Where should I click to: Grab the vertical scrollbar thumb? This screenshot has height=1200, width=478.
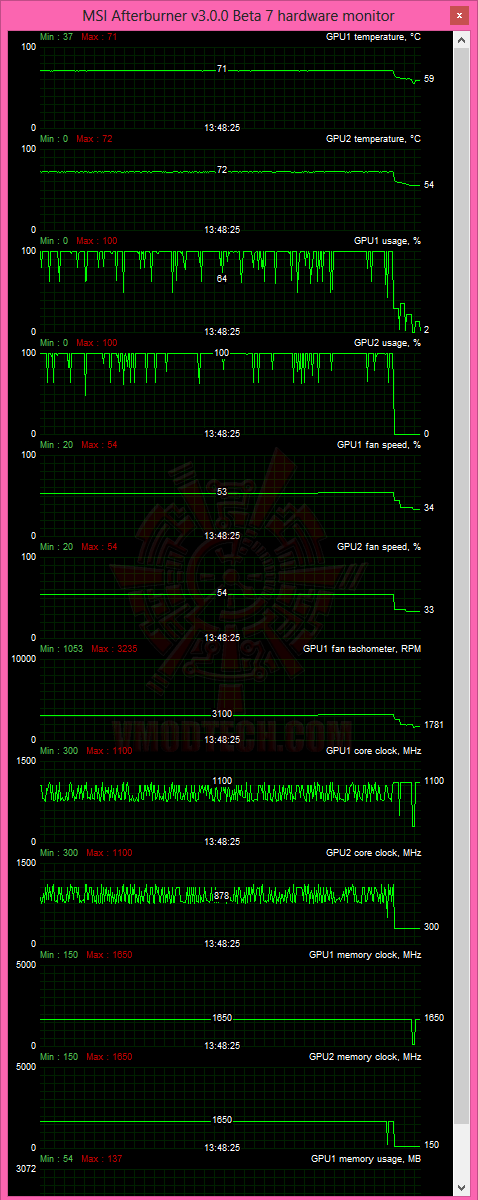pos(461,585)
